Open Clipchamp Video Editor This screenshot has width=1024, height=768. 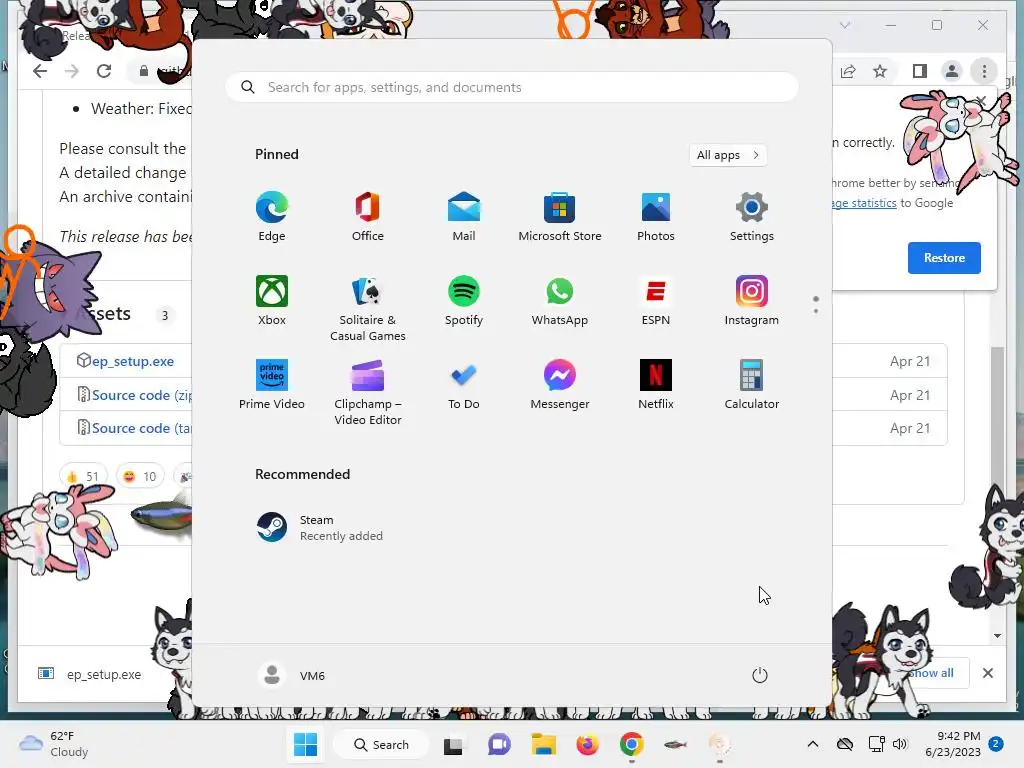click(368, 392)
